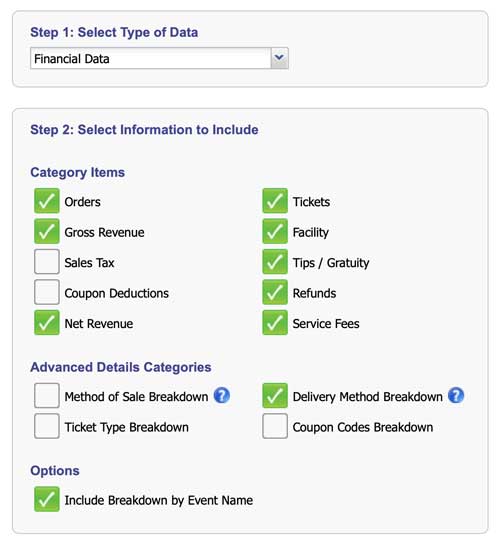
Task: Open help icon for Method of Sale Breakdown
Action: pyautogui.click(x=222, y=396)
